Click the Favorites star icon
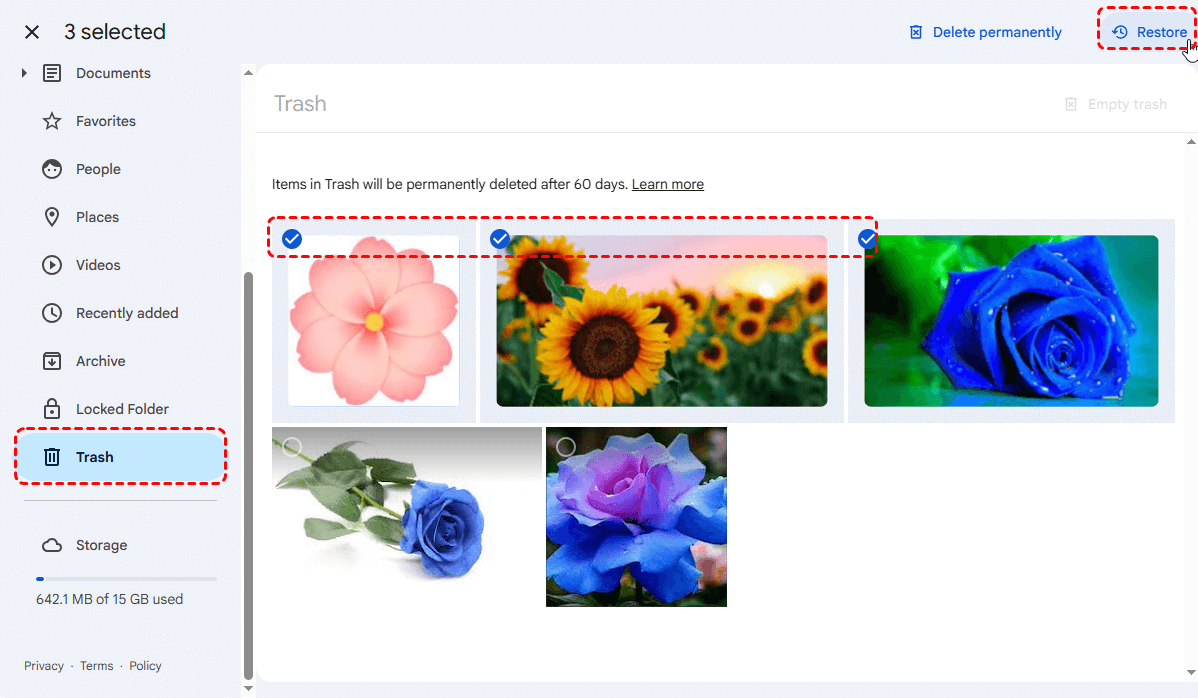Image resolution: width=1198 pixels, height=698 pixels. [x=52, y=121]
